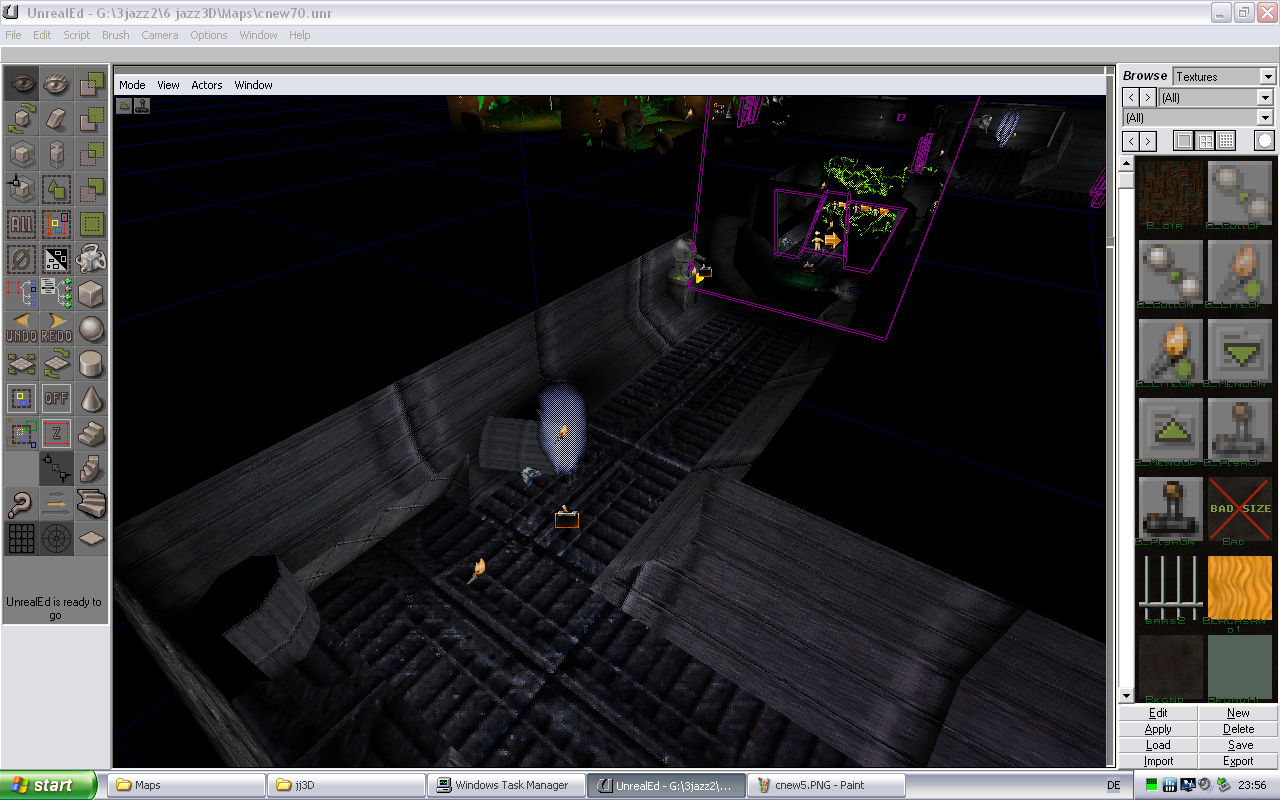The image size is (1280, 801).
Task: Click the Load button in texture browser
Action: pos(1158,745)
